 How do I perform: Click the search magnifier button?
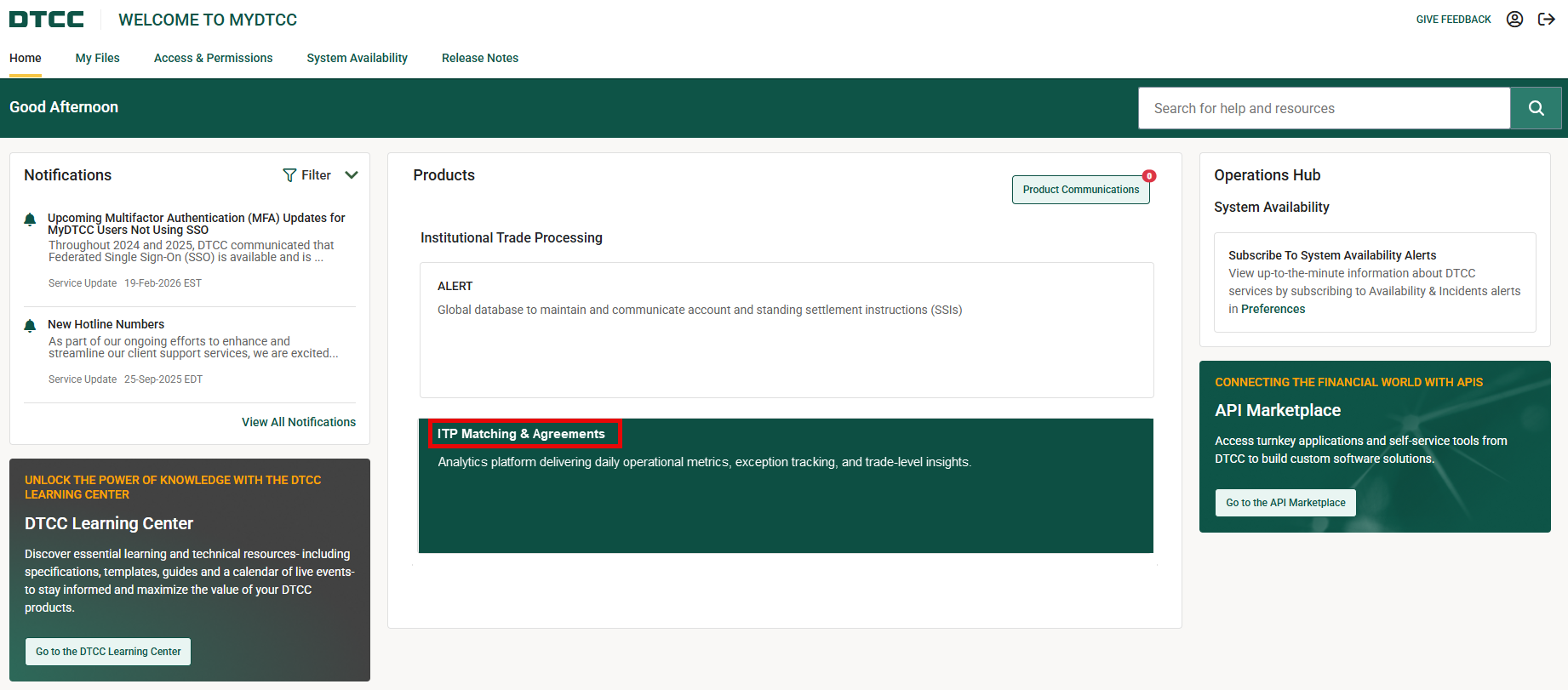pos(1536,108)
